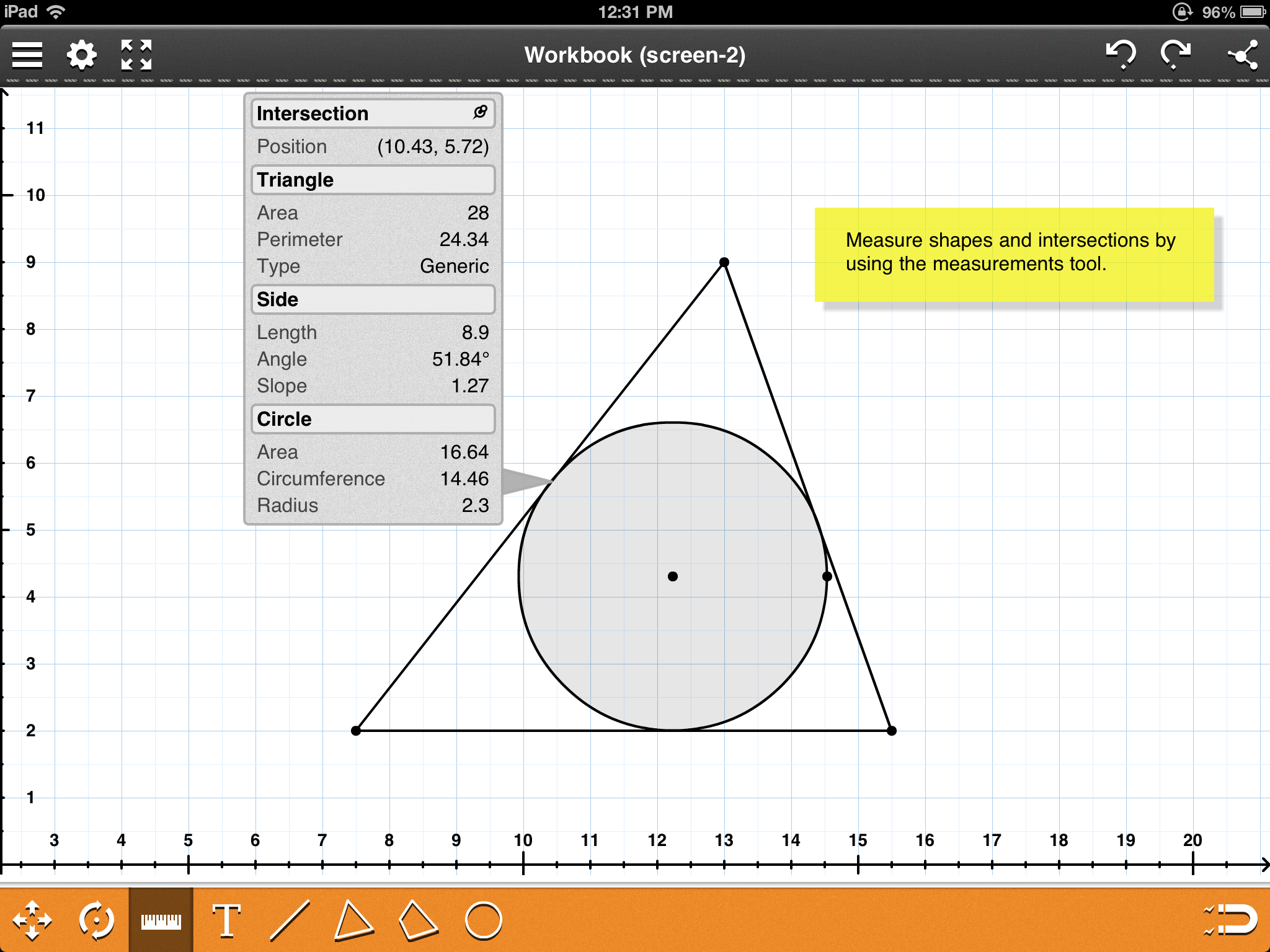Click the redo arrow

point(1175,55)
